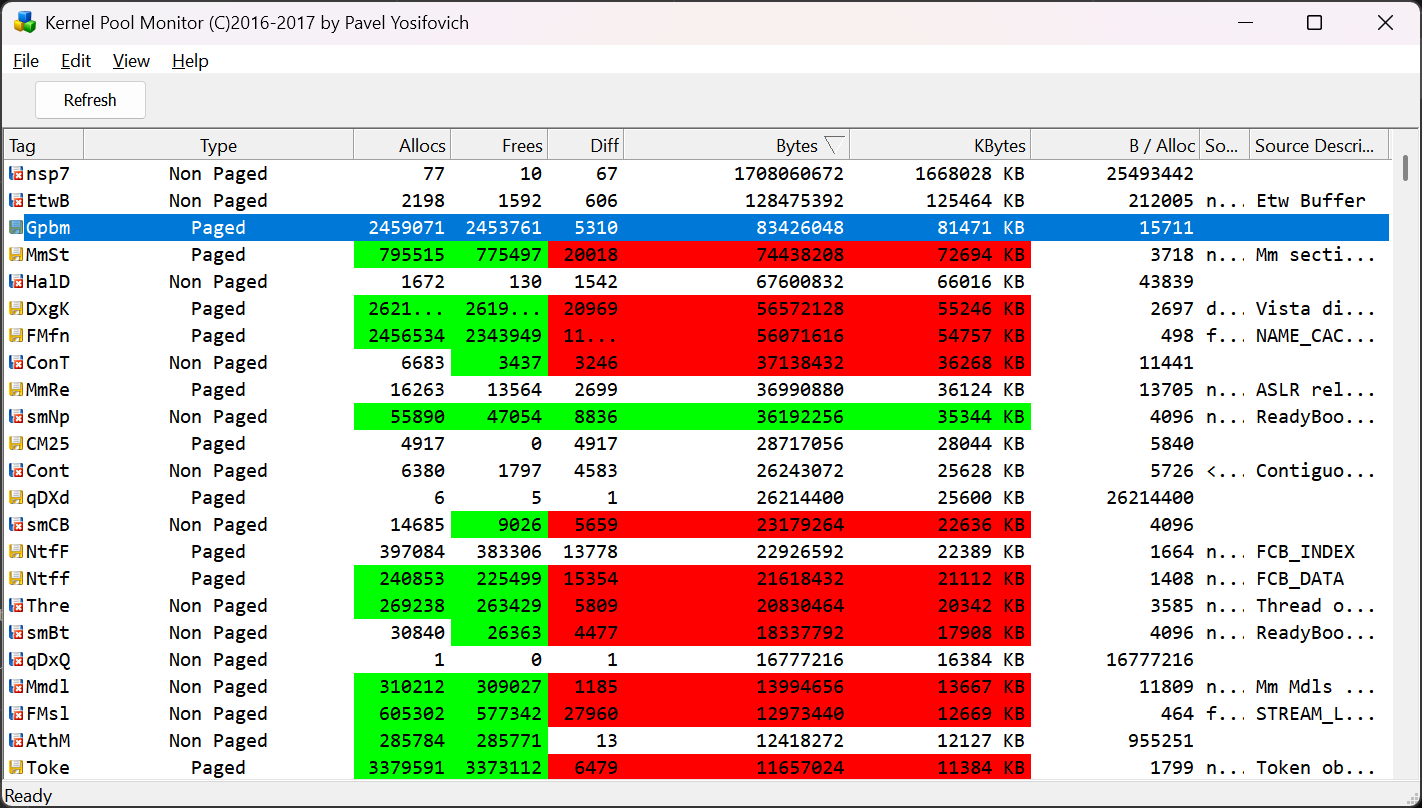Click the NtfF row icon
1422x808 pixels.
coord(16,552)
